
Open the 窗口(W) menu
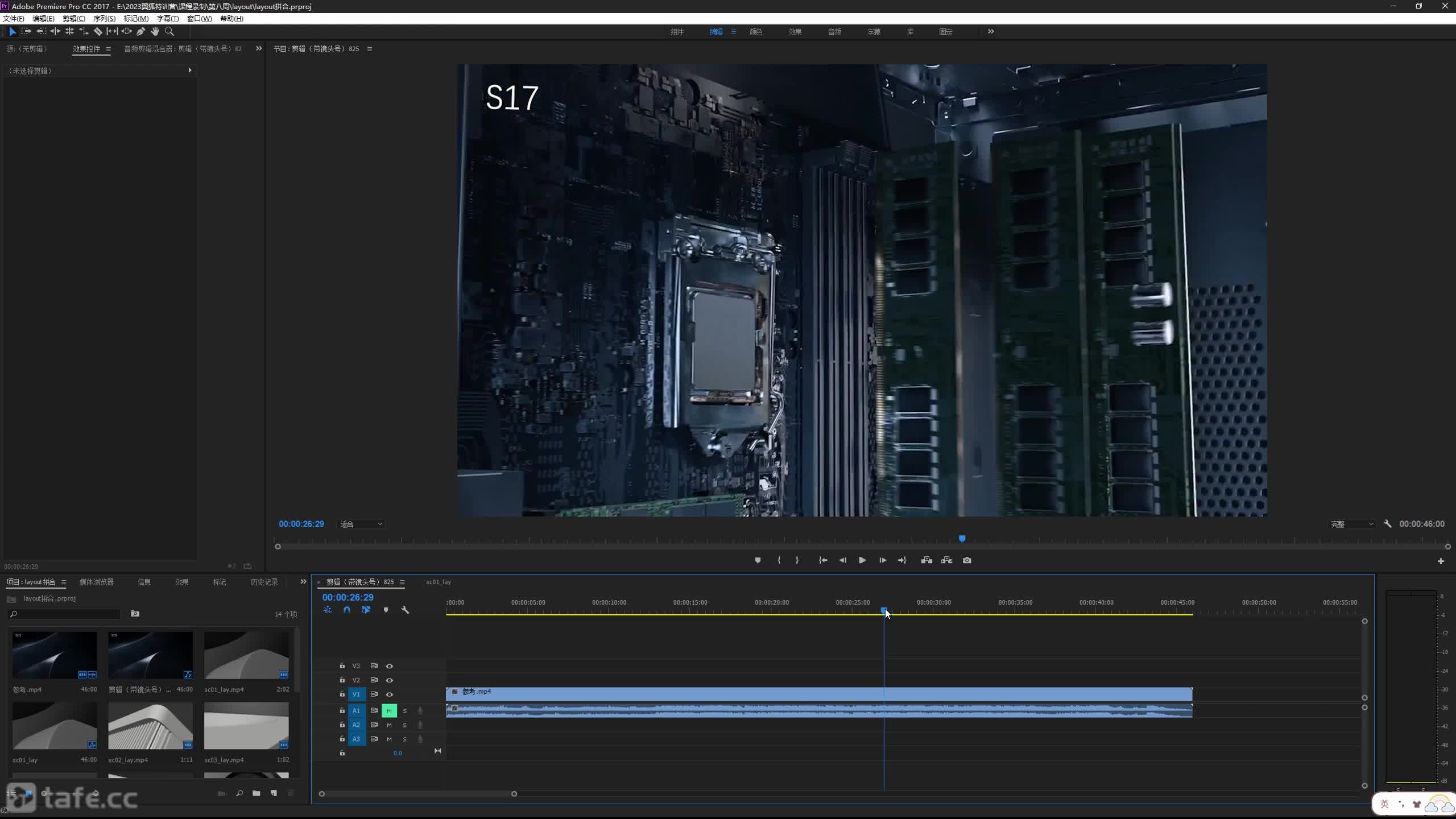199,19
